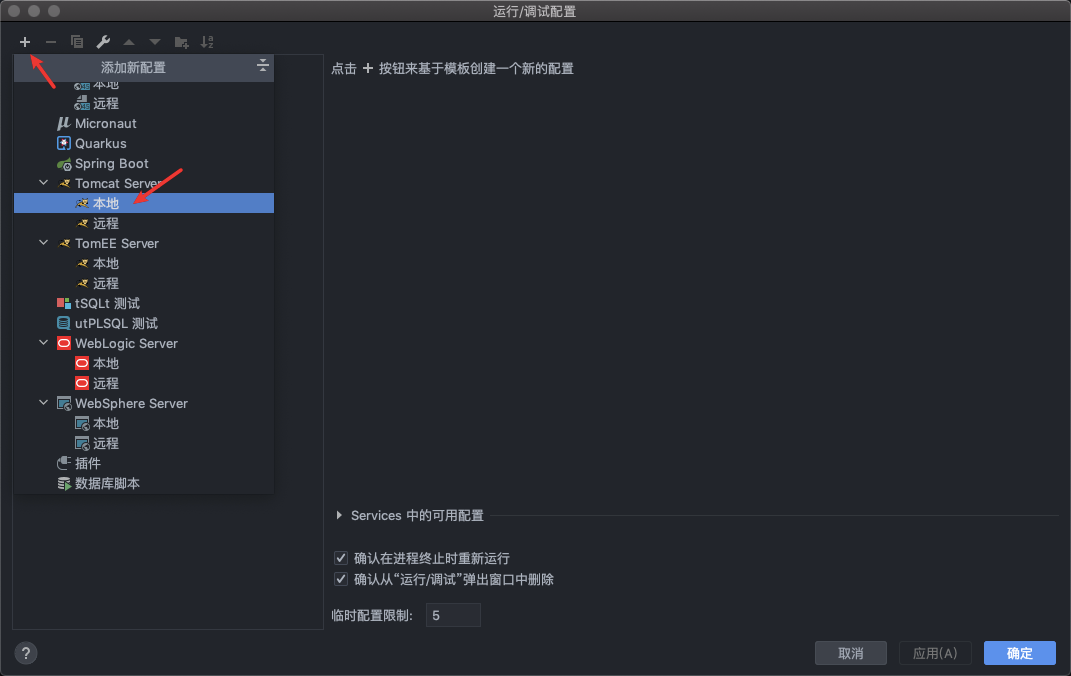Click the Move Up arrow icon
Screen dimensions: 1071x676
coord(129,42)
